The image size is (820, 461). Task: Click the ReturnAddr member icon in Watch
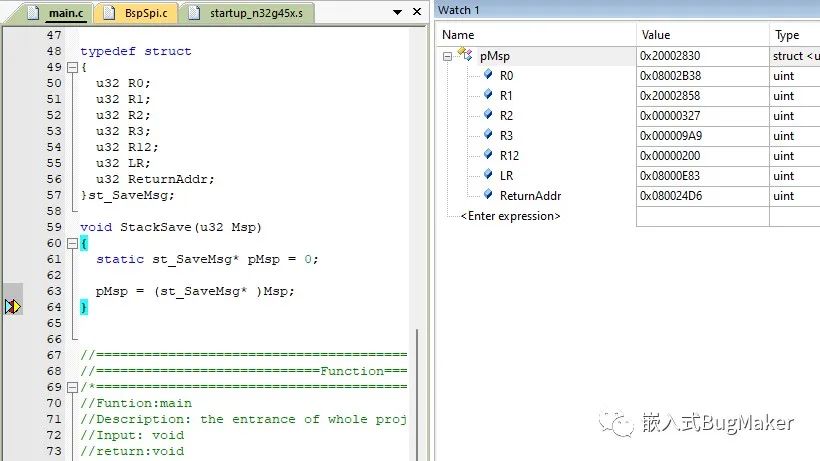point(488,194)
